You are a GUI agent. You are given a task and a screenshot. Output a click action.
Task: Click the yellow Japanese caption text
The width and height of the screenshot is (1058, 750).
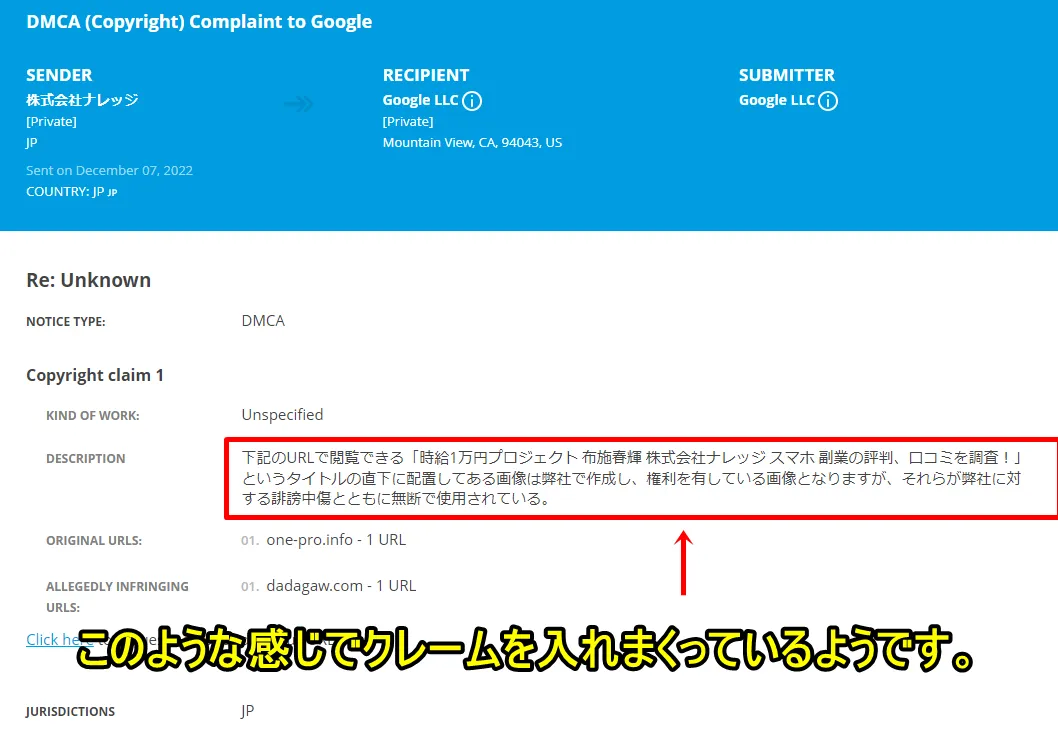tap(525, 652)
